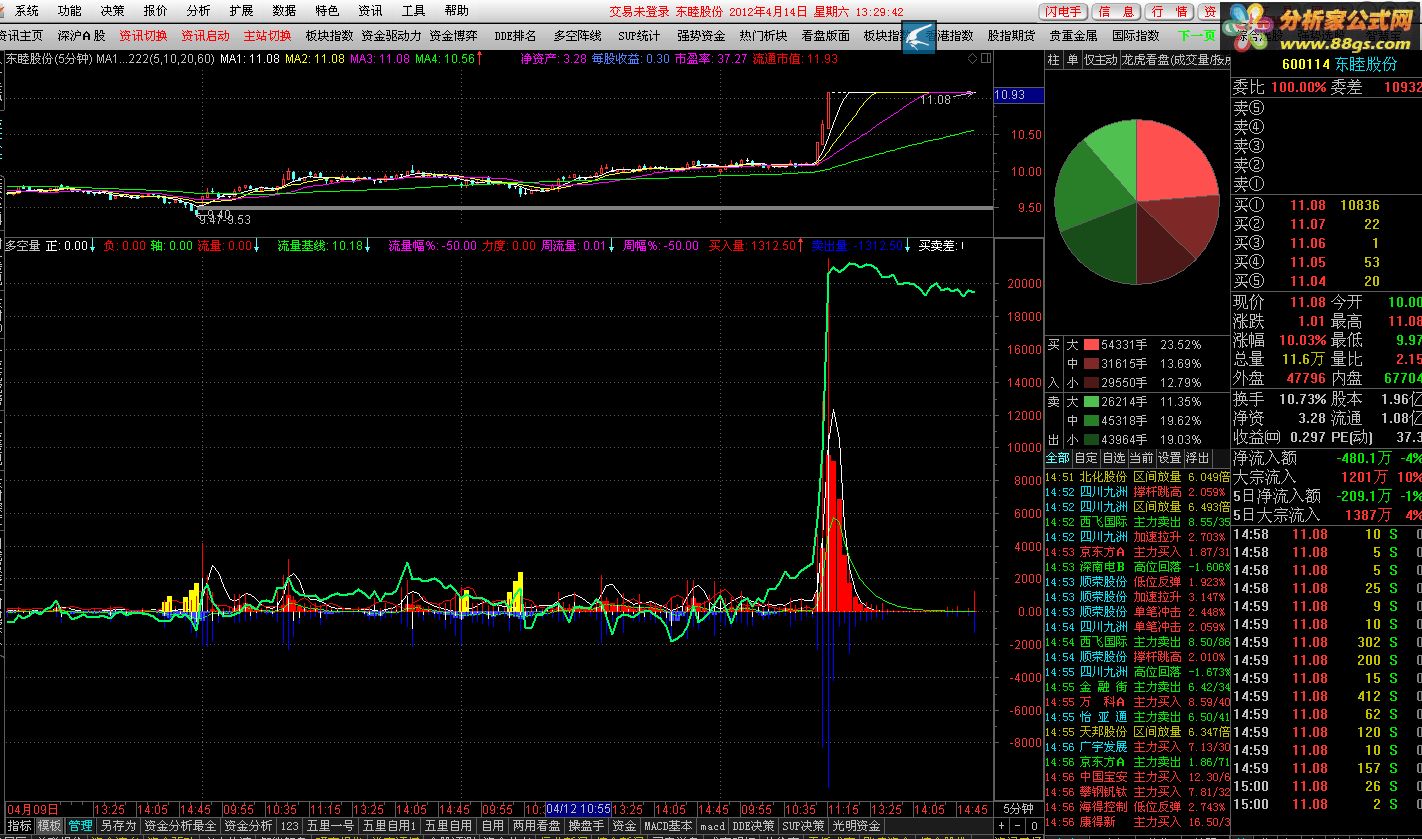The height and width of the screenshot is (839, 1422).
Task: Click 资讯启动 in the toolbar
Action: (205, 35)
